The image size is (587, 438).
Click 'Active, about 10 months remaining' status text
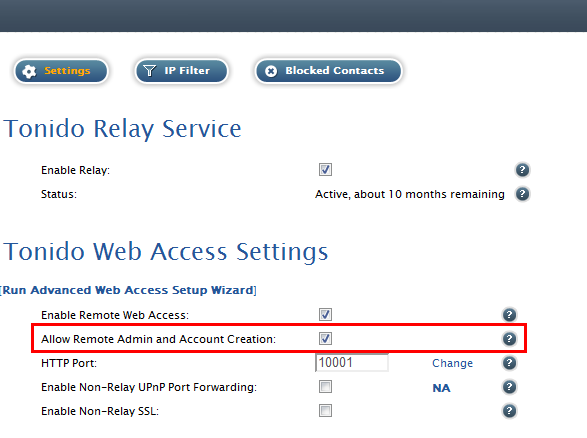tap(410, 194)
